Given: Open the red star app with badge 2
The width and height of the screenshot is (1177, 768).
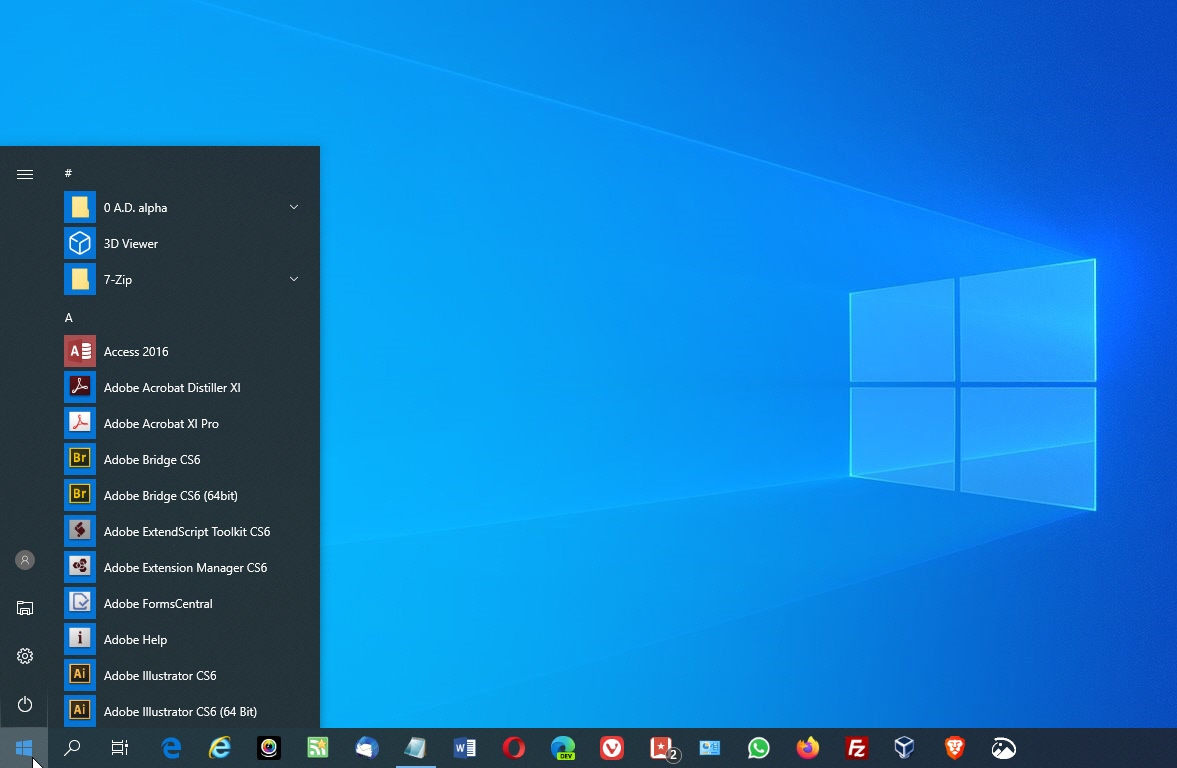Looking at the screenshot, I should [662, 748].
